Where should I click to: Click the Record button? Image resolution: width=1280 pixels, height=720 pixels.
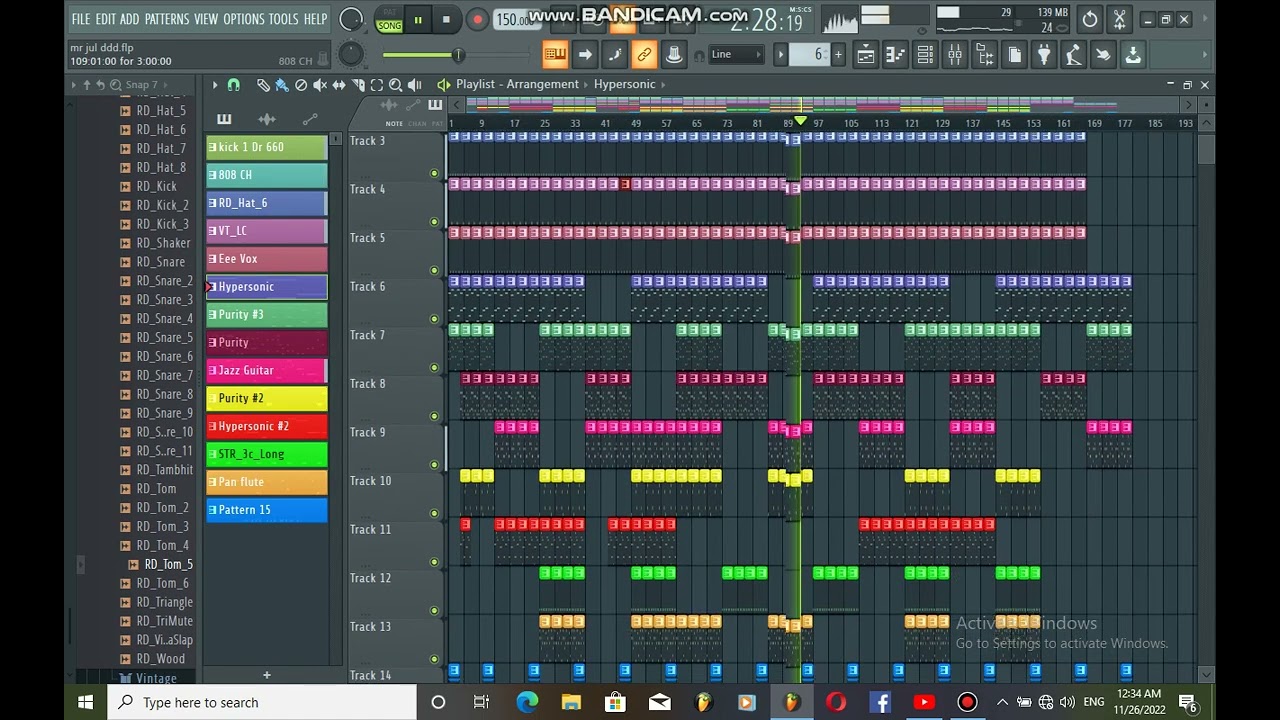click(x=477, y=19)
